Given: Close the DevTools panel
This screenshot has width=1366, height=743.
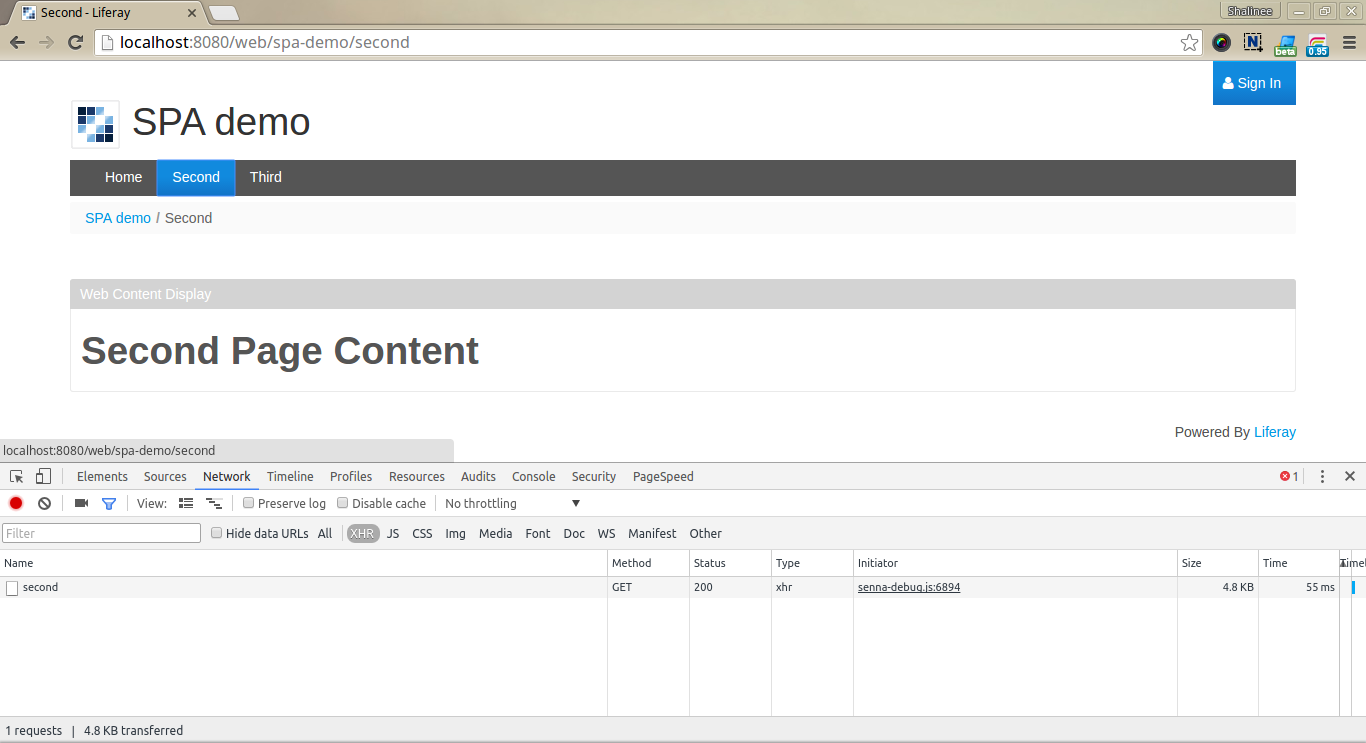Looking at the screenshot, I should click(x=1350, y=476).
